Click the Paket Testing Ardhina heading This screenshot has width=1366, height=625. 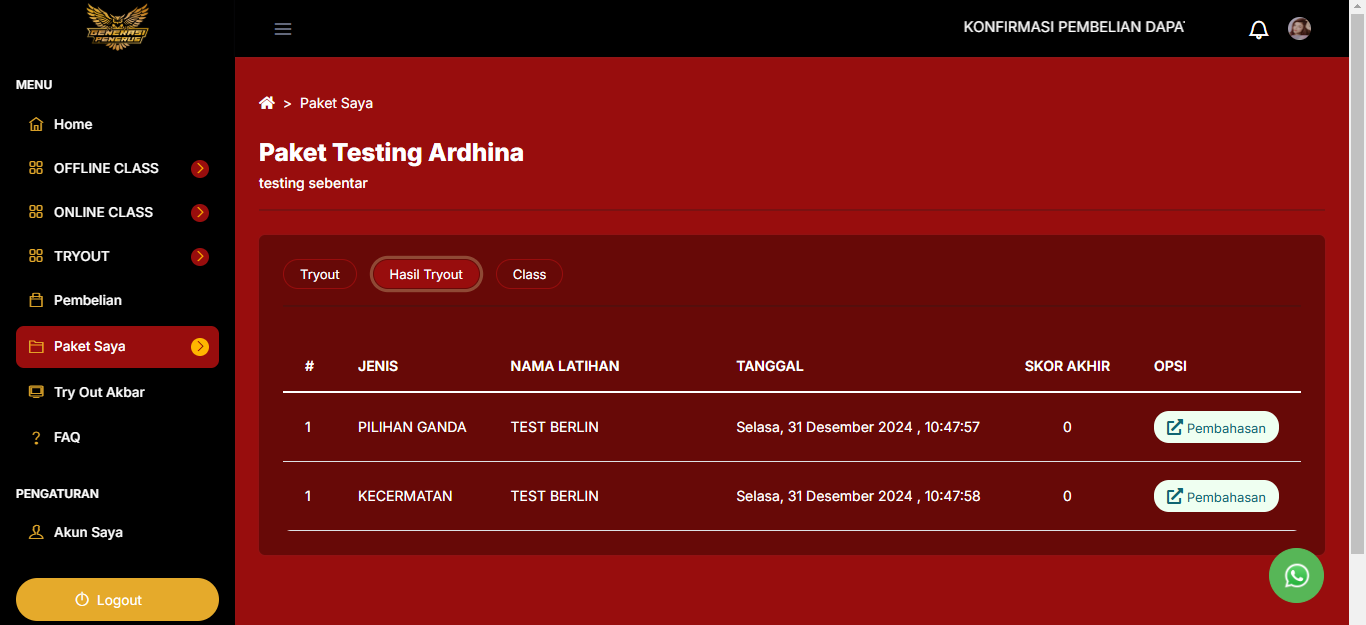click(x=391, y=152)
